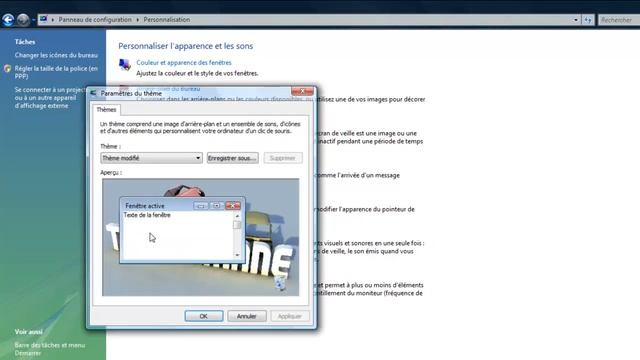This screenshot has height=360, width=640.
Task: Open 'Changer les icônes du bureau'
Action: coord(56,55)
